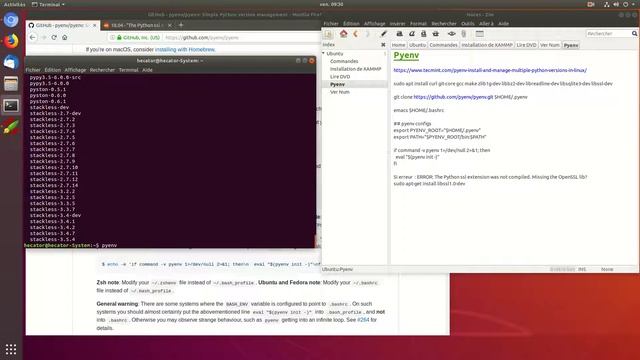Click Firefox back button
The width and height of the screenshot is (640, 360).
[33, 37]
